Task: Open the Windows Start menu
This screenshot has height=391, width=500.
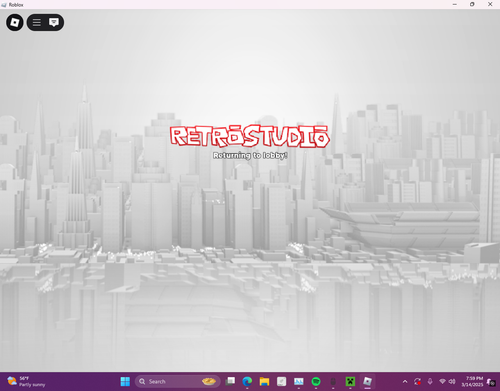Action: (x=125, y=381)
